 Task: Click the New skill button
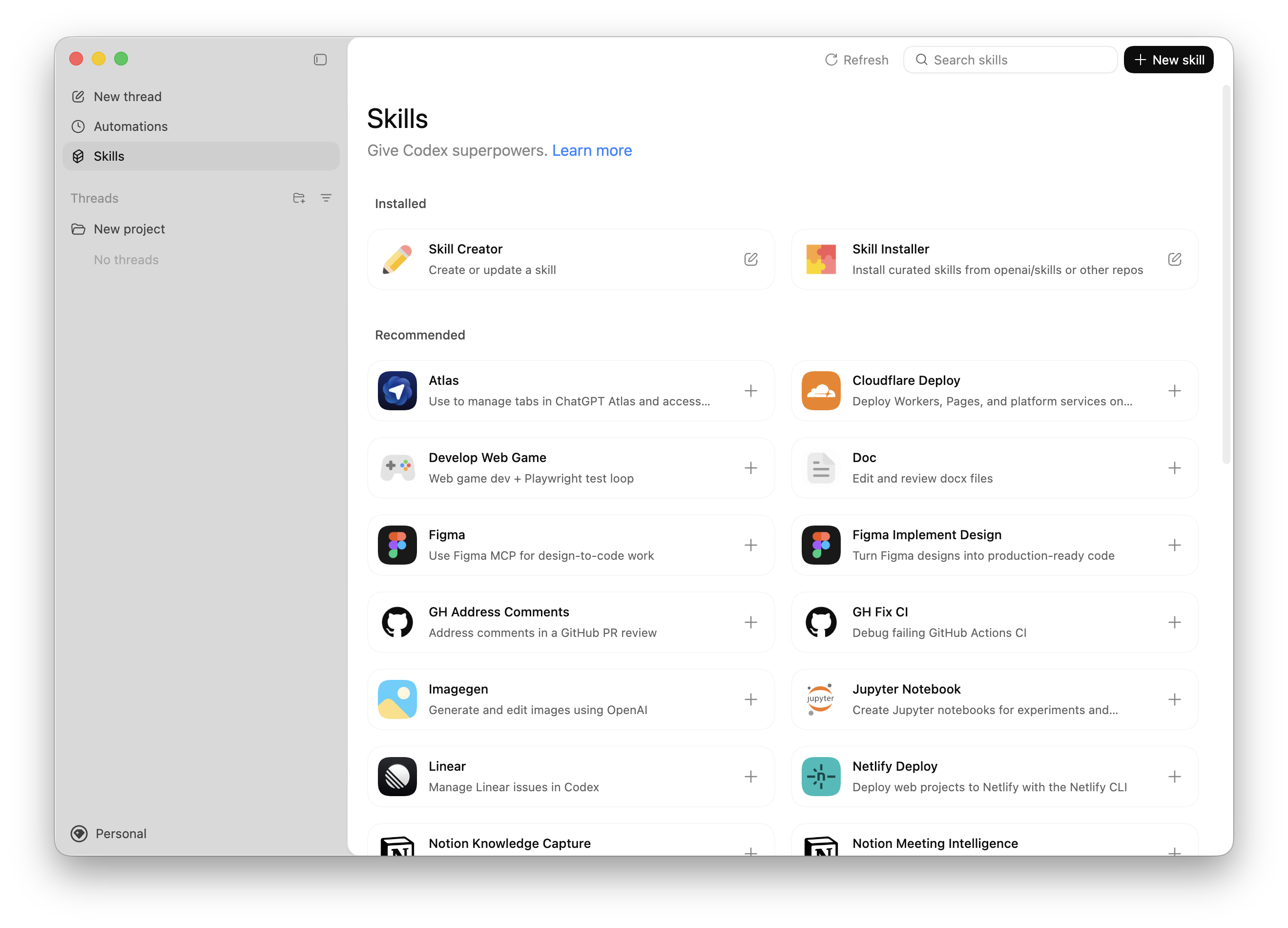1168,59
